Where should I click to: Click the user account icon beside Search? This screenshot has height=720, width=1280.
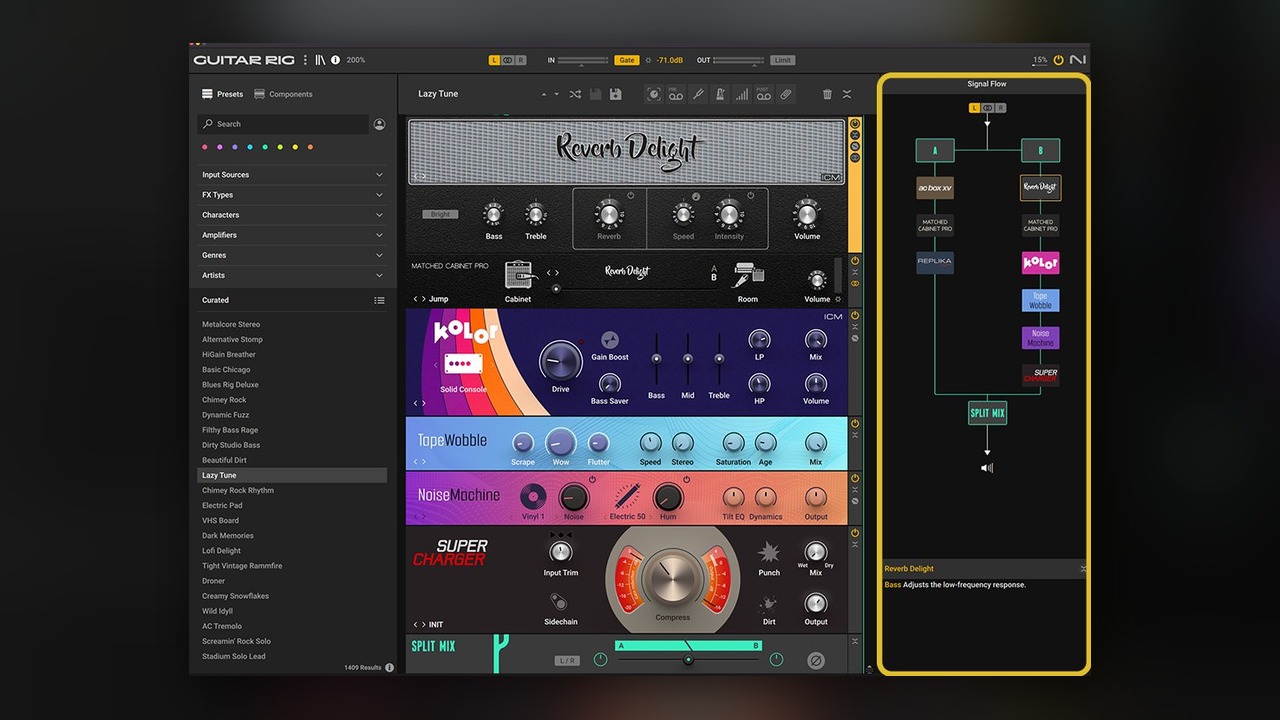(x=379, y=124)
